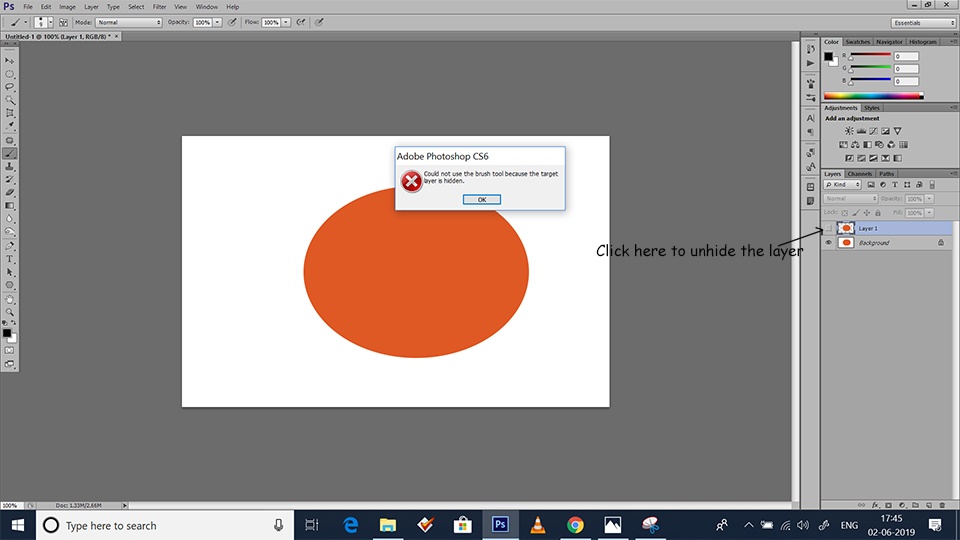Toggle lock transparent pixels
The width and height of the screenshot is (960, 540).
tap(844, 212)
